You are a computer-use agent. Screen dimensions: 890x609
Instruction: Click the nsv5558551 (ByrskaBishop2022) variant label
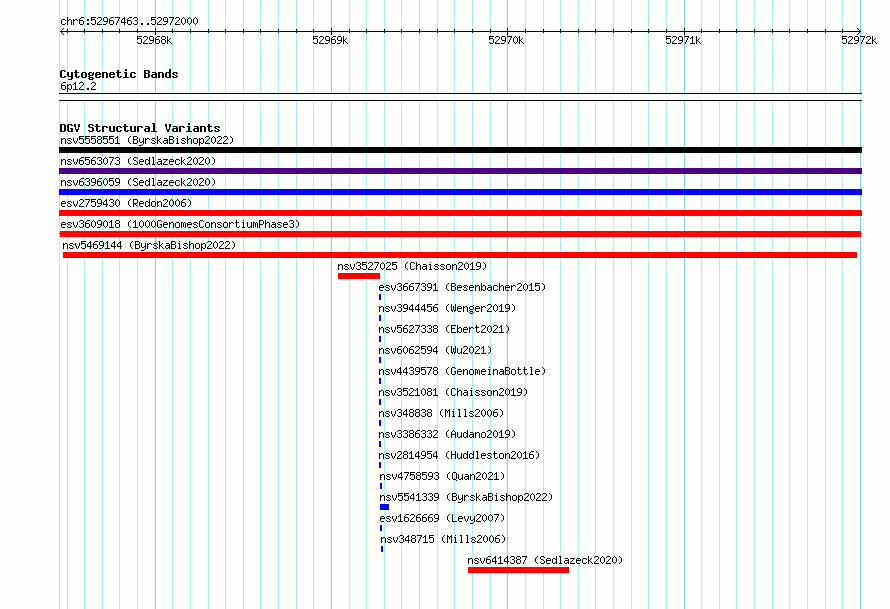coord(147,140)
